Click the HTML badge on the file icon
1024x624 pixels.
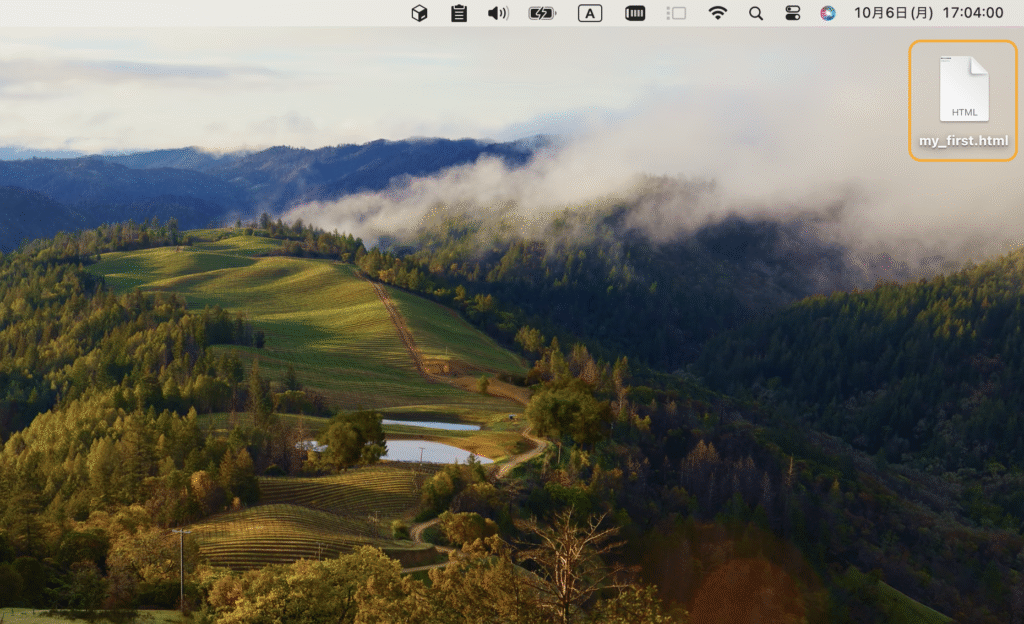pos(964,112)
